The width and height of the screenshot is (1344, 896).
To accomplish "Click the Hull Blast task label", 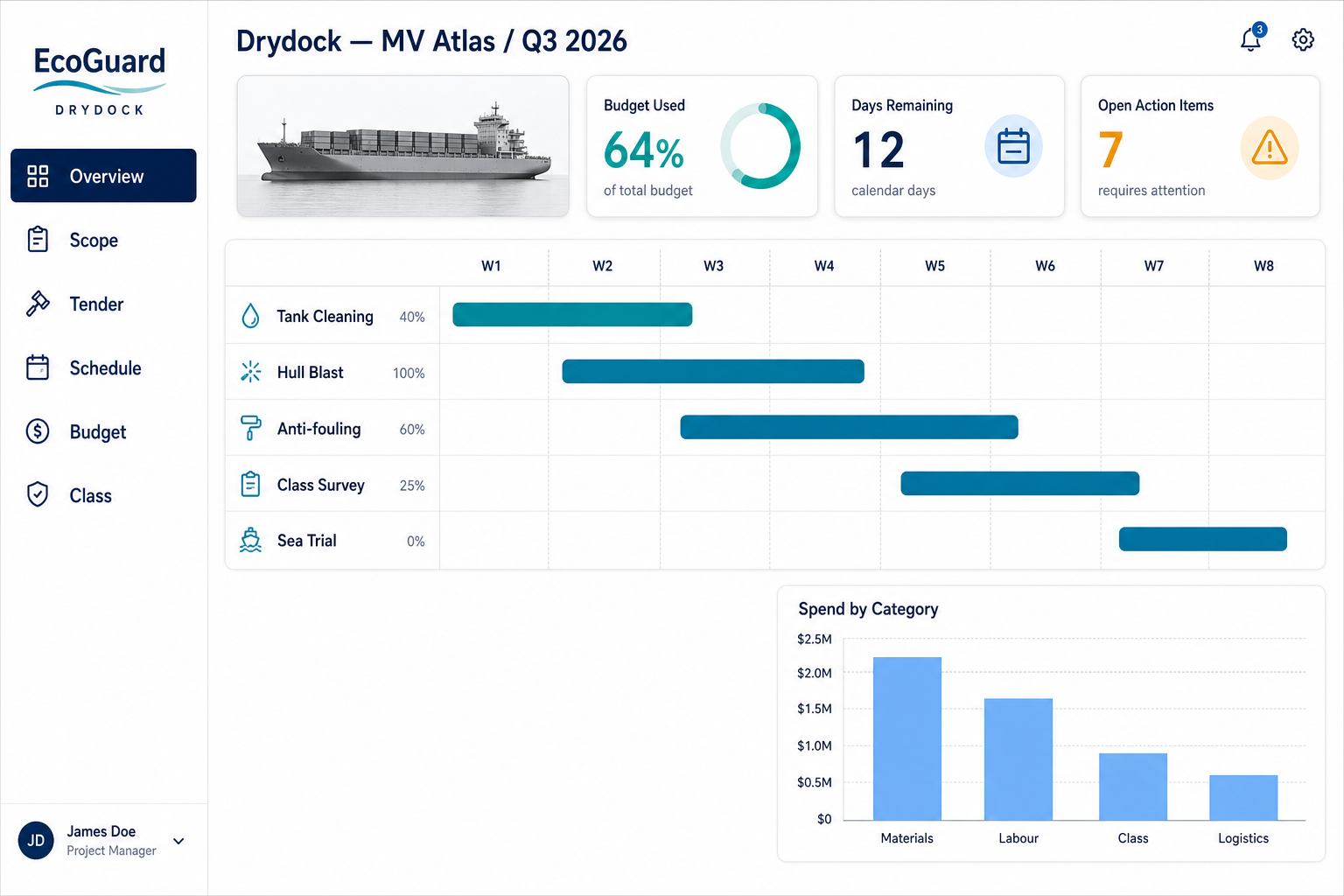I will tap(311, 372).
